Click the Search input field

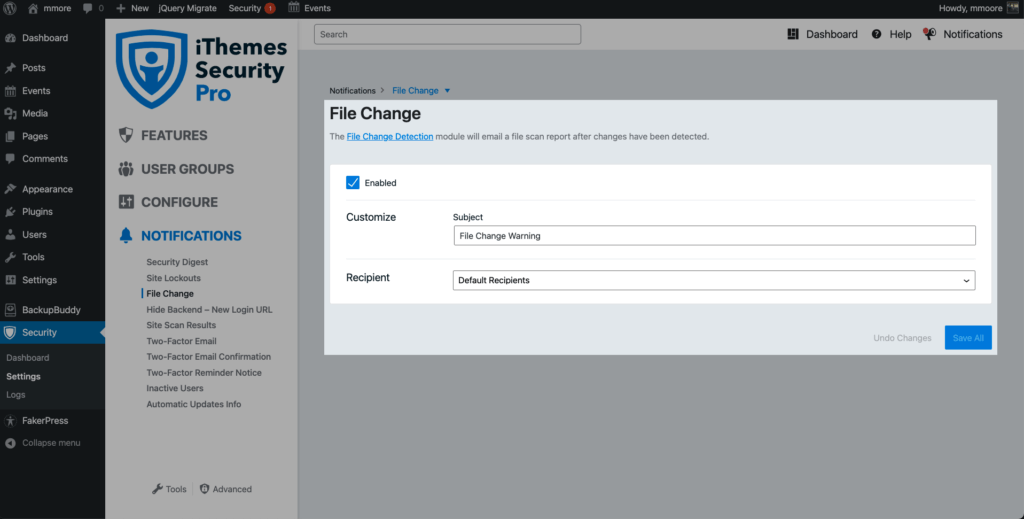click(x=447, y=34)
